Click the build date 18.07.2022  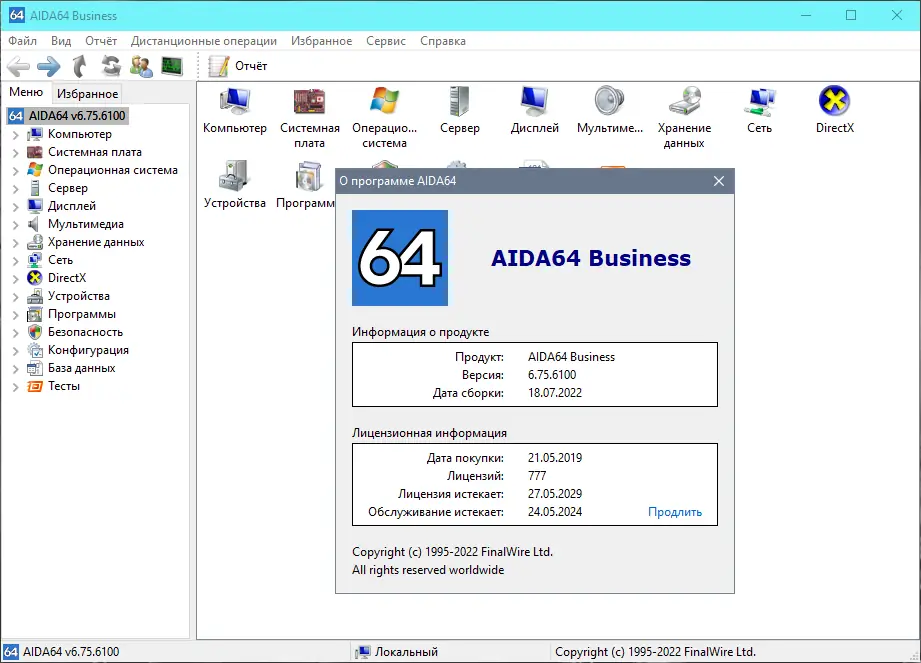point(555,393)
